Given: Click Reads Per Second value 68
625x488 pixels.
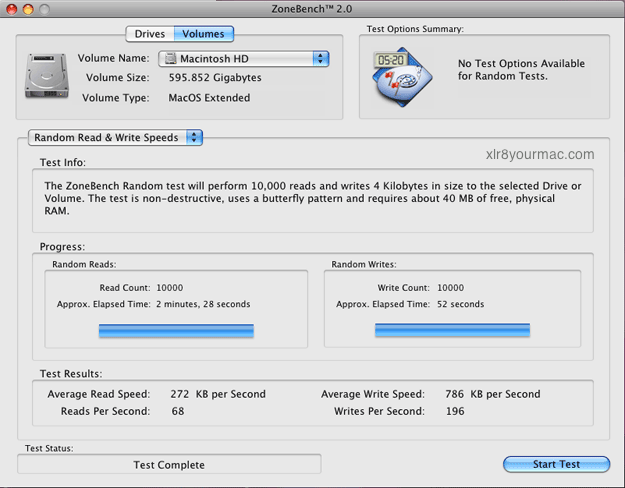Looking at the screenshot, I should (178, 411).
